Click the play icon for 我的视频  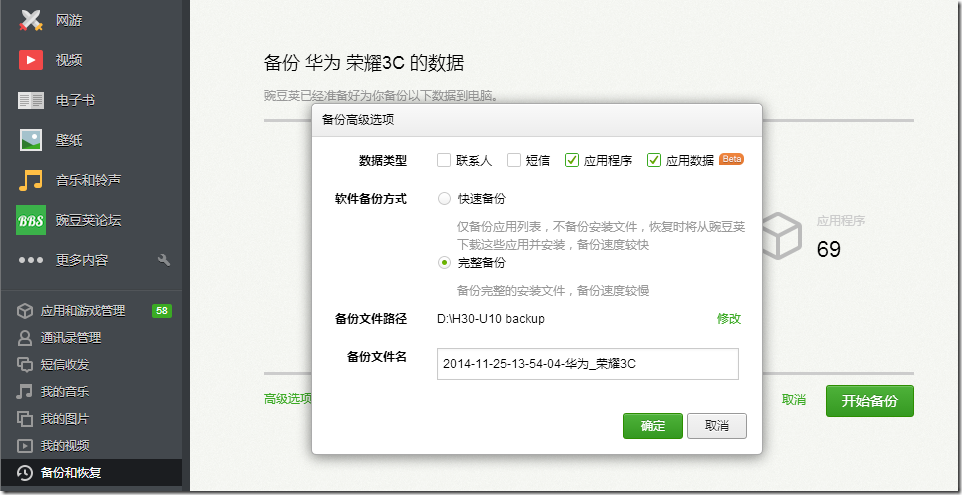tap(25, 445)
